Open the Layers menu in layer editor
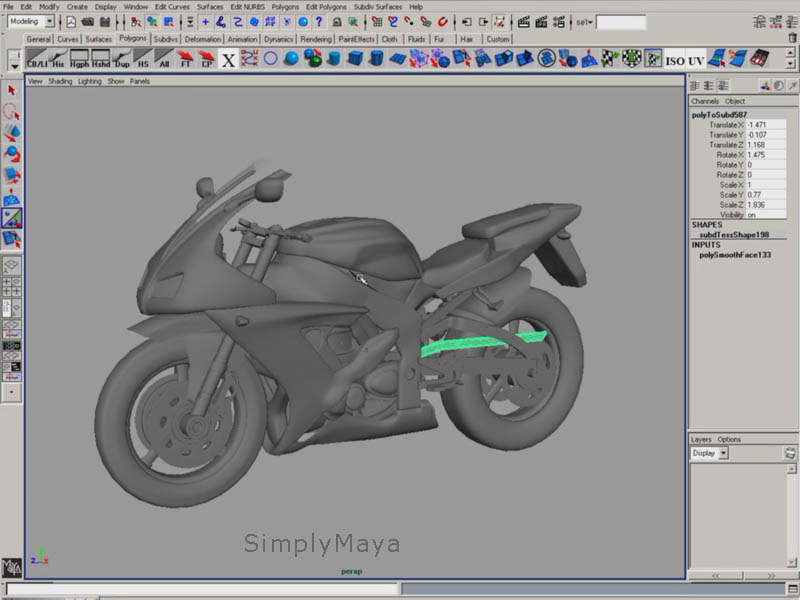 point(701,439)
